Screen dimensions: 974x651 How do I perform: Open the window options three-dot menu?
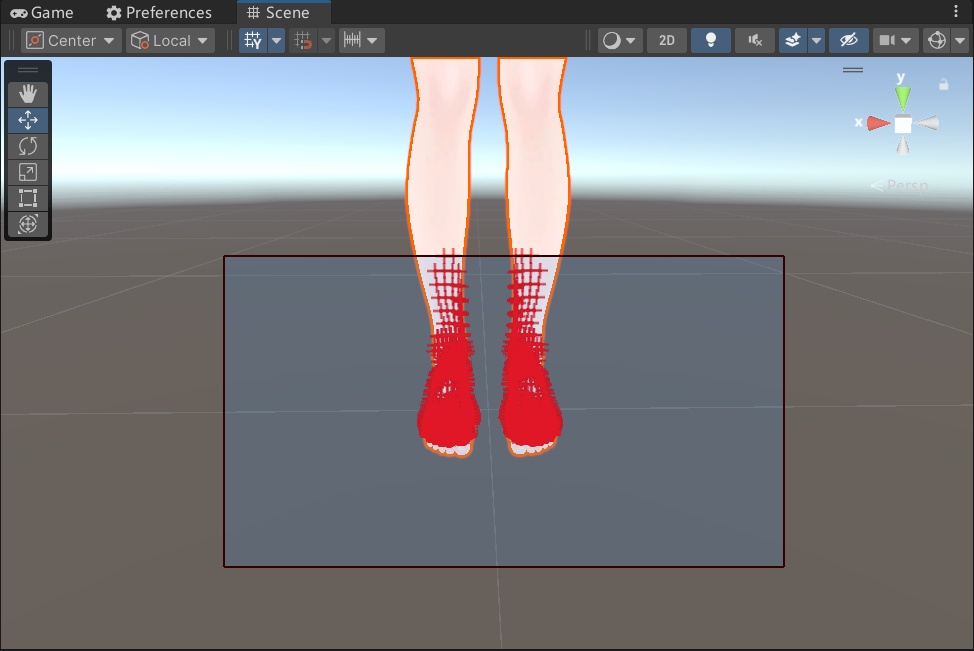coord(956,11)
